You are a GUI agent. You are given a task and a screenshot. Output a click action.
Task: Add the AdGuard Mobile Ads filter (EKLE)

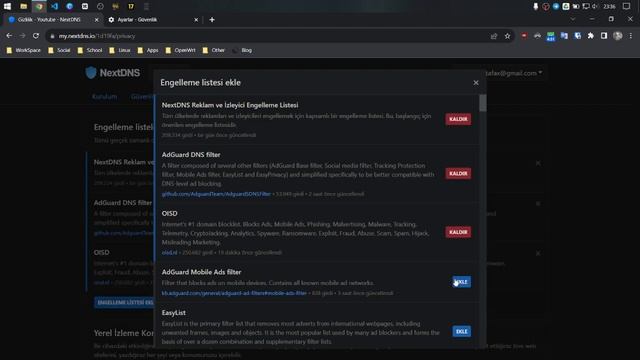click(x=462, y=282)
